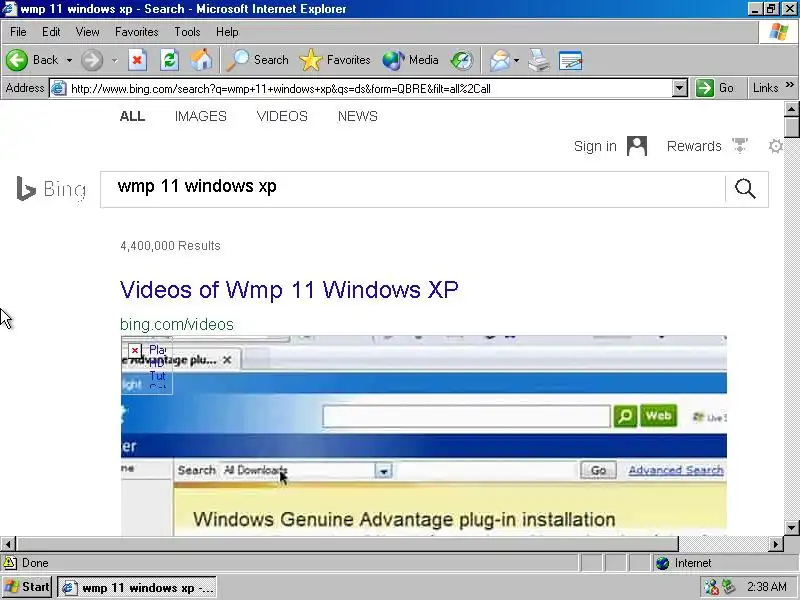Click the IE page icon in address bar
The image size is (800, 600).
[59, 88]
